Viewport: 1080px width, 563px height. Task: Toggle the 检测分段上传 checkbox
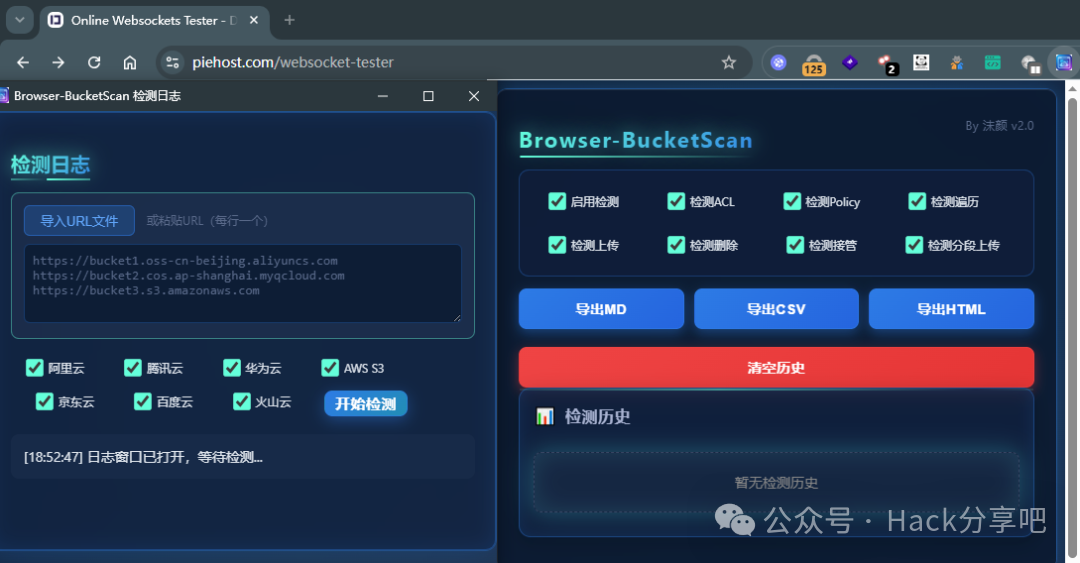914,245
